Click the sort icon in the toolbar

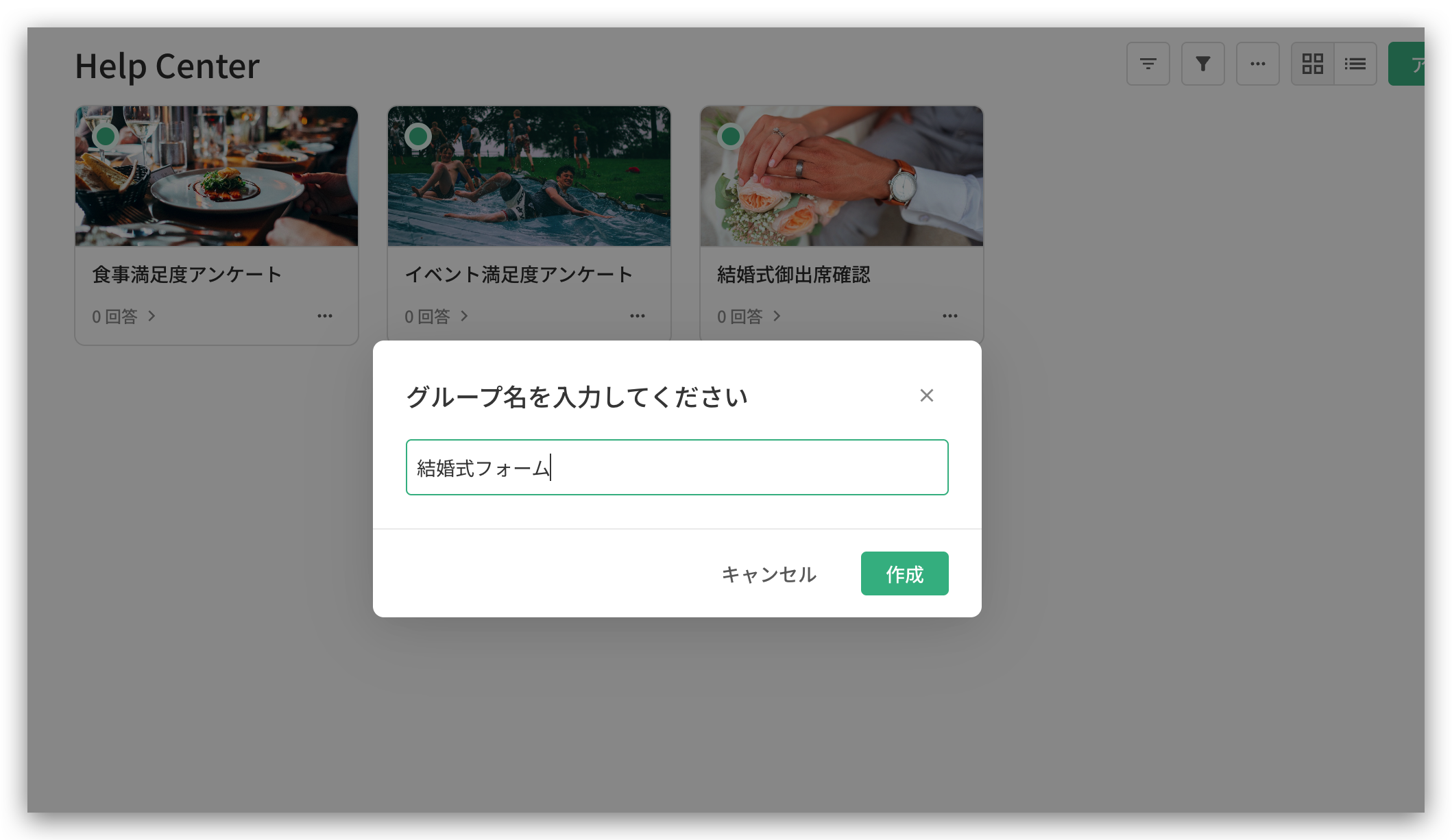click(x=1148, y=64)
